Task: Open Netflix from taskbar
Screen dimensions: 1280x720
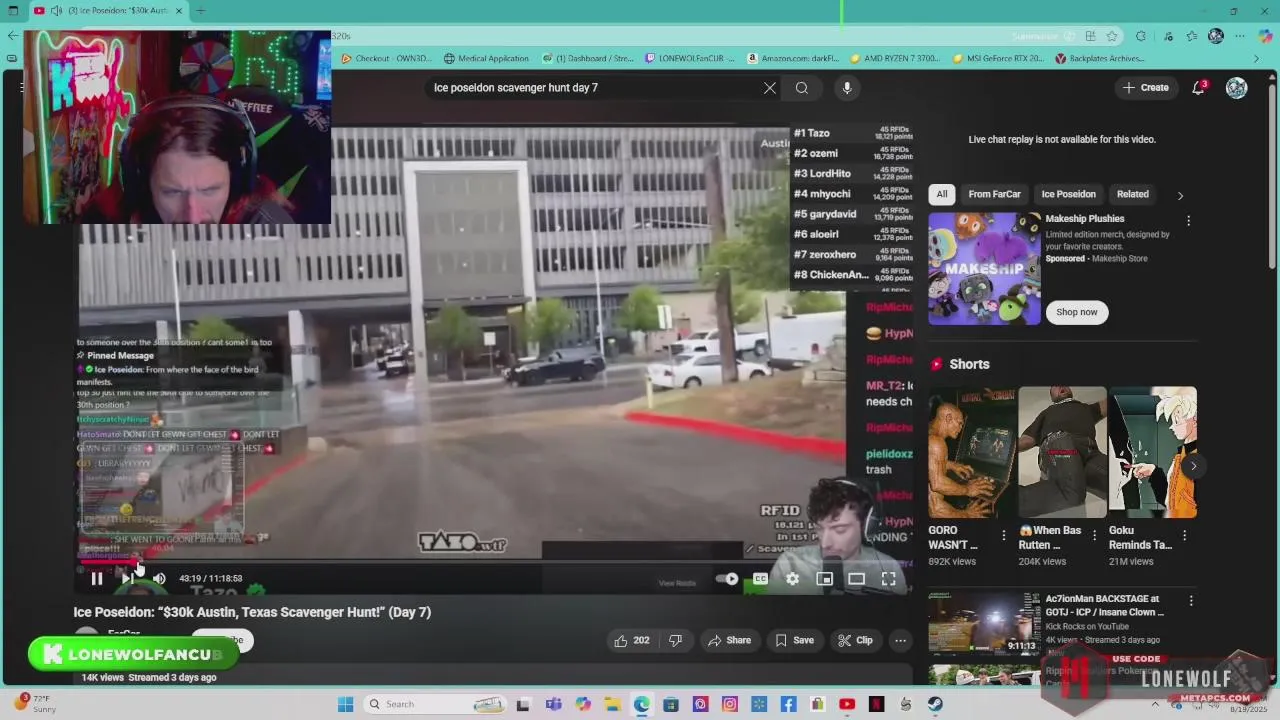Action: tap(877, 704)
